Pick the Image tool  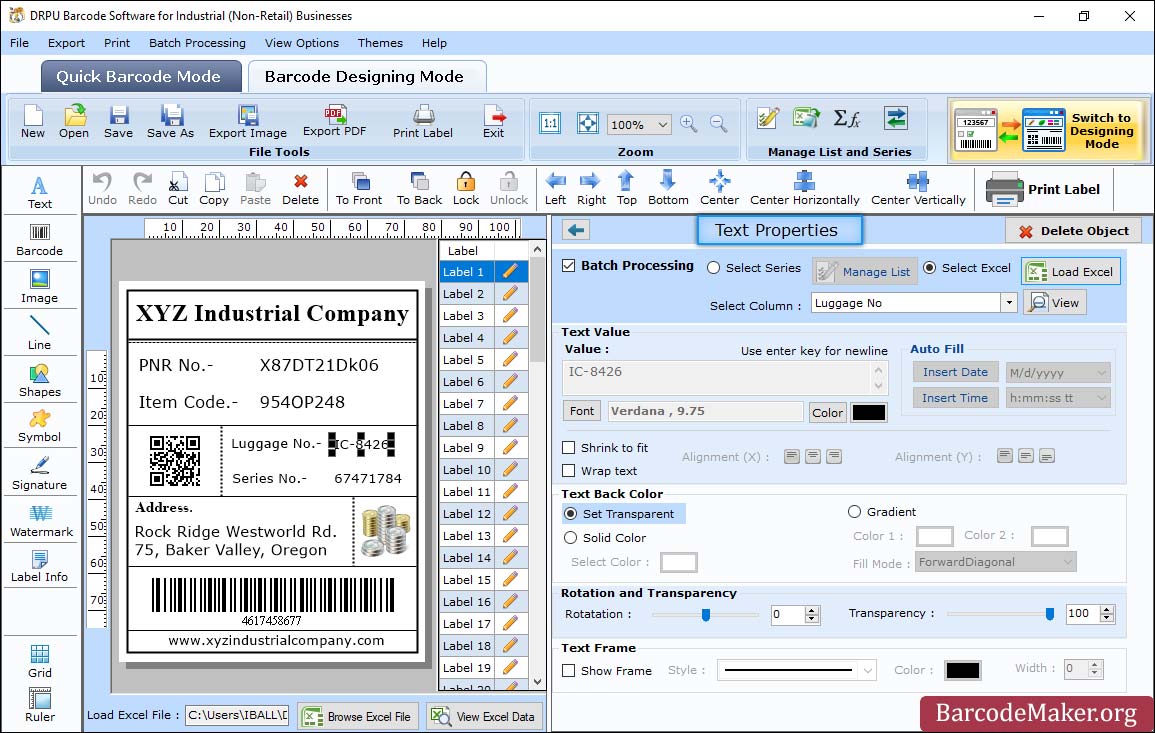(40, 287)
